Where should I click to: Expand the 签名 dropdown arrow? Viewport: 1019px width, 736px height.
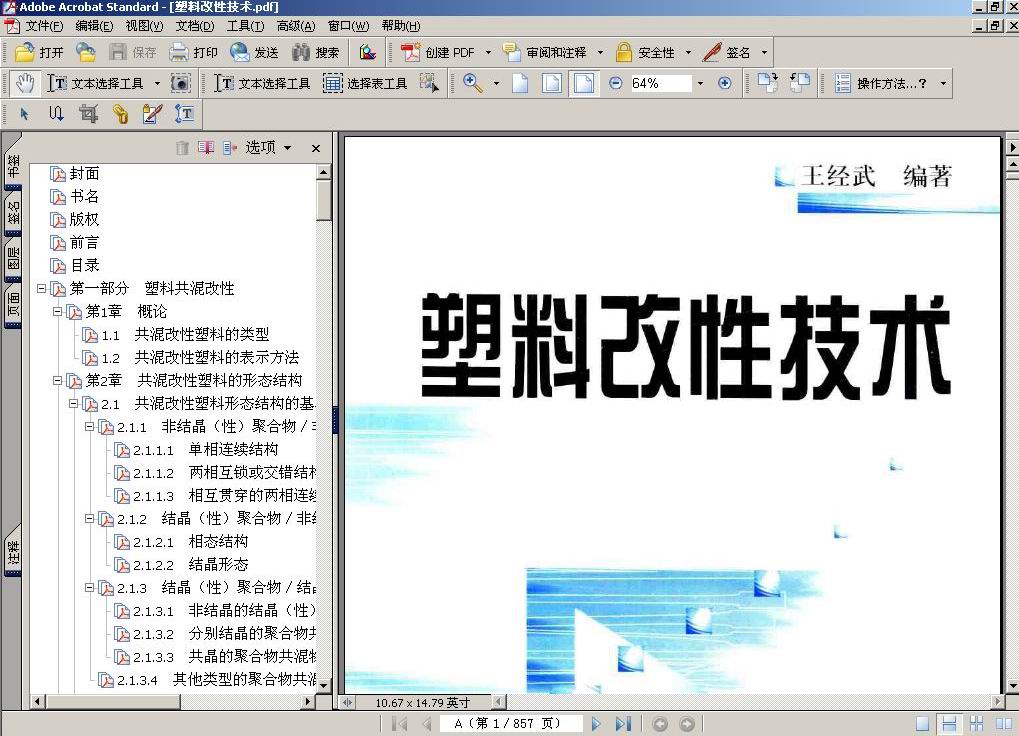point(764,52)
